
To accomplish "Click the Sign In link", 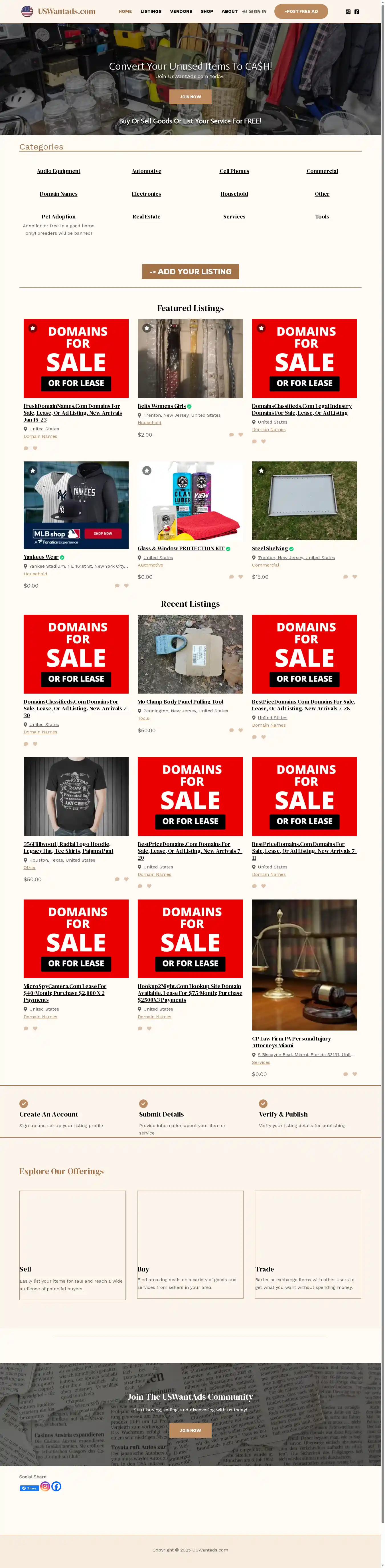I will click(254, 12).
